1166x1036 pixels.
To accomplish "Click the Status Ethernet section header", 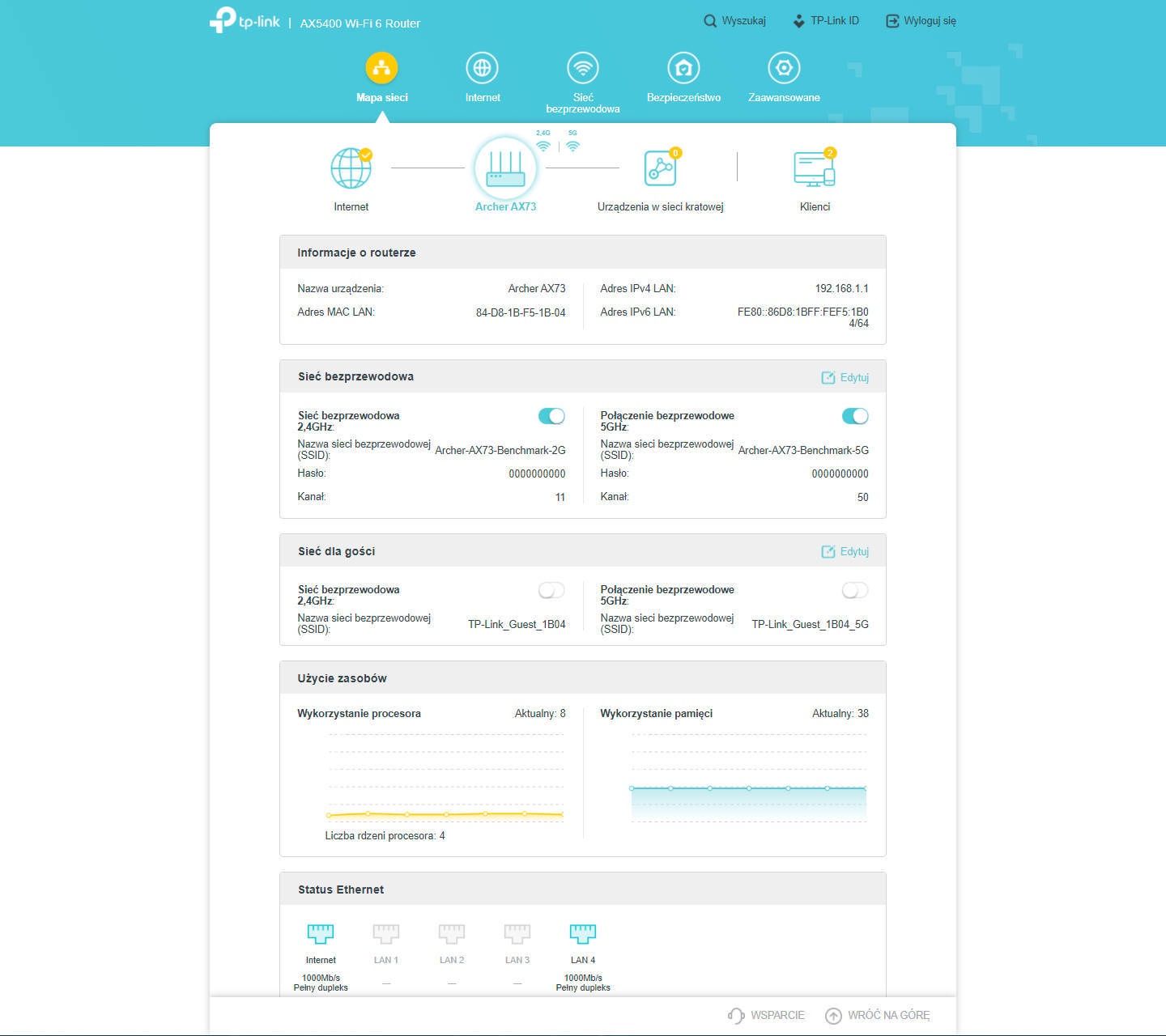I will (x=583, y=890).
